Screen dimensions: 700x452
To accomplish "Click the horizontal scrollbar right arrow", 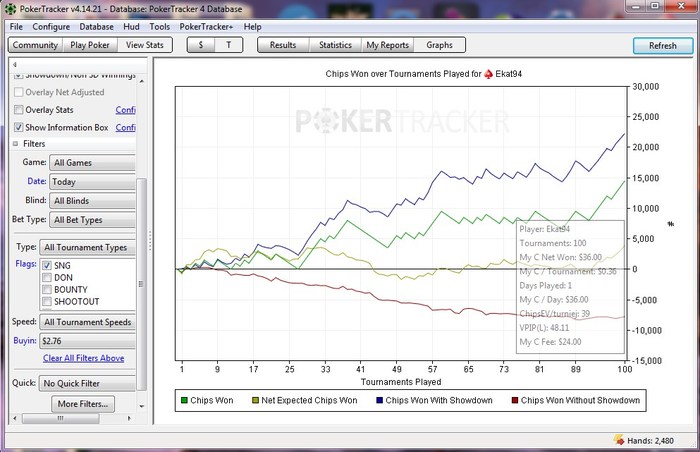I will pos(129,419).
